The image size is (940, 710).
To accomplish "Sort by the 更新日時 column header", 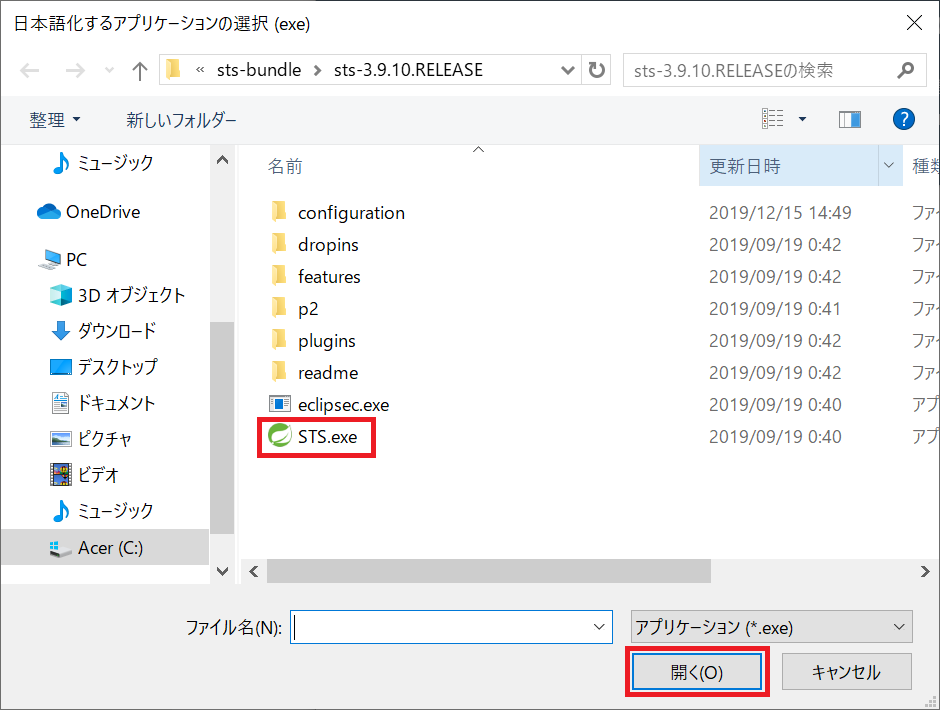I will pos(745,166).
